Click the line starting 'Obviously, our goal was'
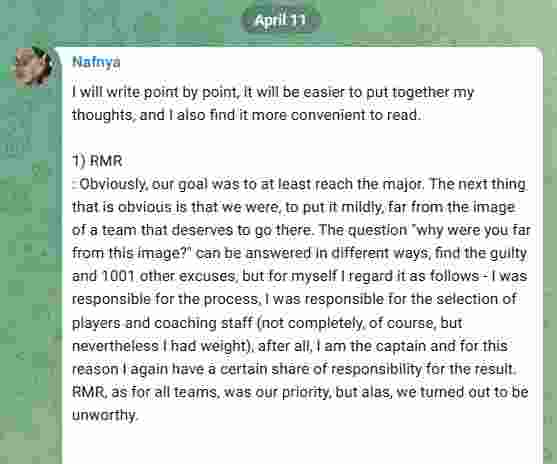Viewport: 557px width, 464px height. click(299, 184)
